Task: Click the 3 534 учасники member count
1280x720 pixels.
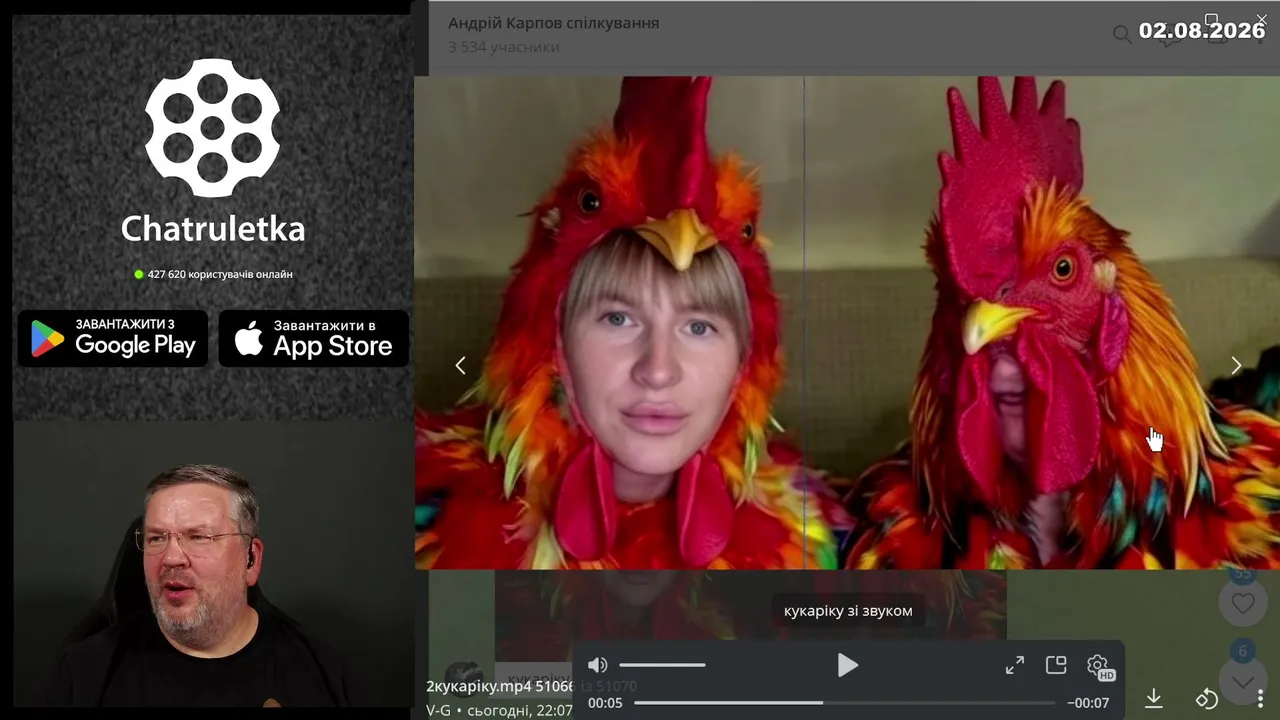Action: click(x=504, y=47)
